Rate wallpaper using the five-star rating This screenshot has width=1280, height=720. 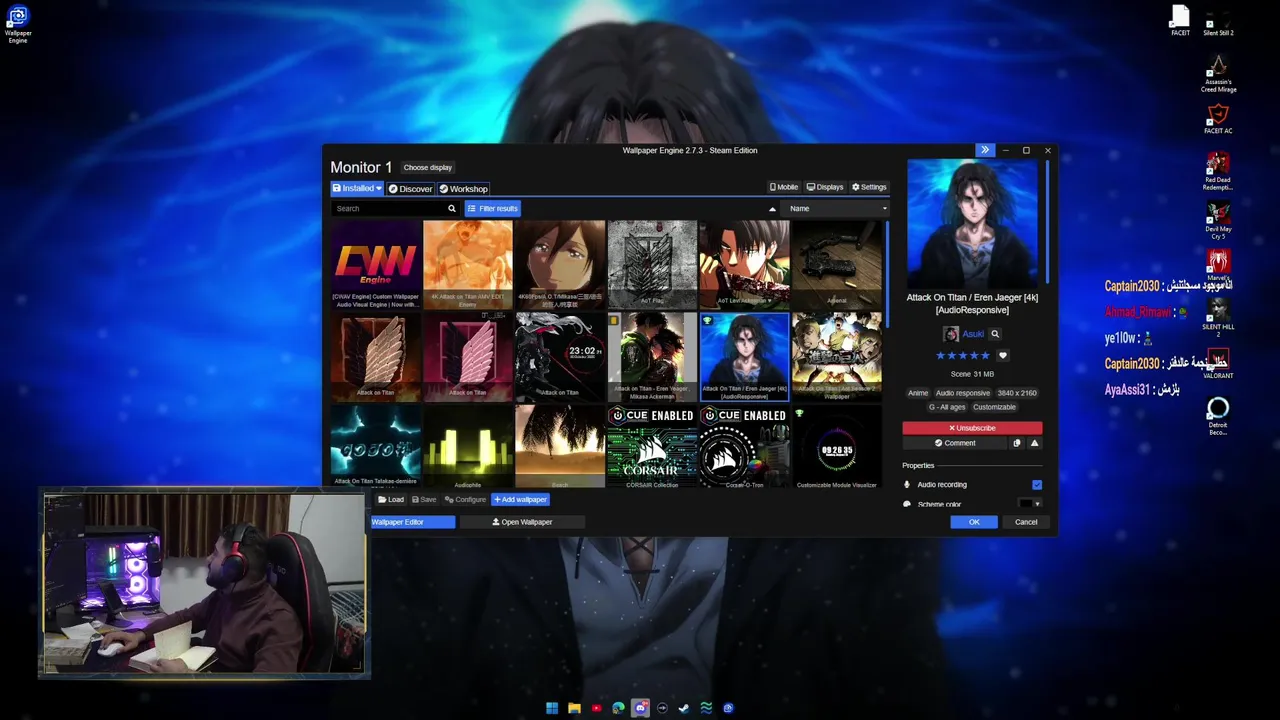[963, 355]
